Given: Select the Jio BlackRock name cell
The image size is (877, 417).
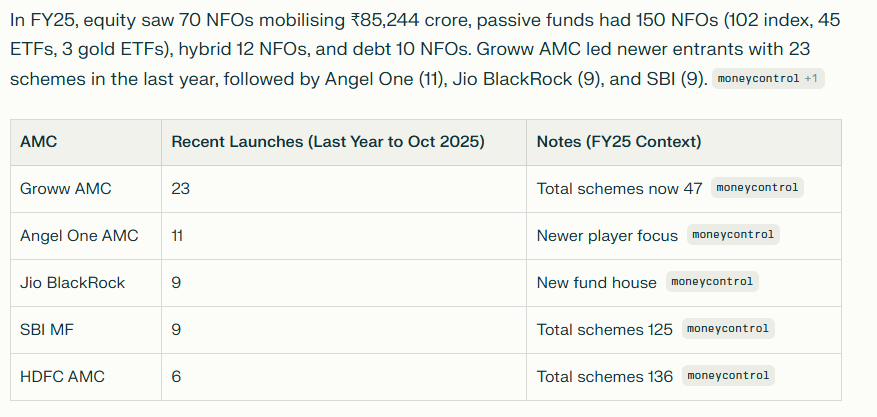Looking at the screenshot, I should coord(72,283).
